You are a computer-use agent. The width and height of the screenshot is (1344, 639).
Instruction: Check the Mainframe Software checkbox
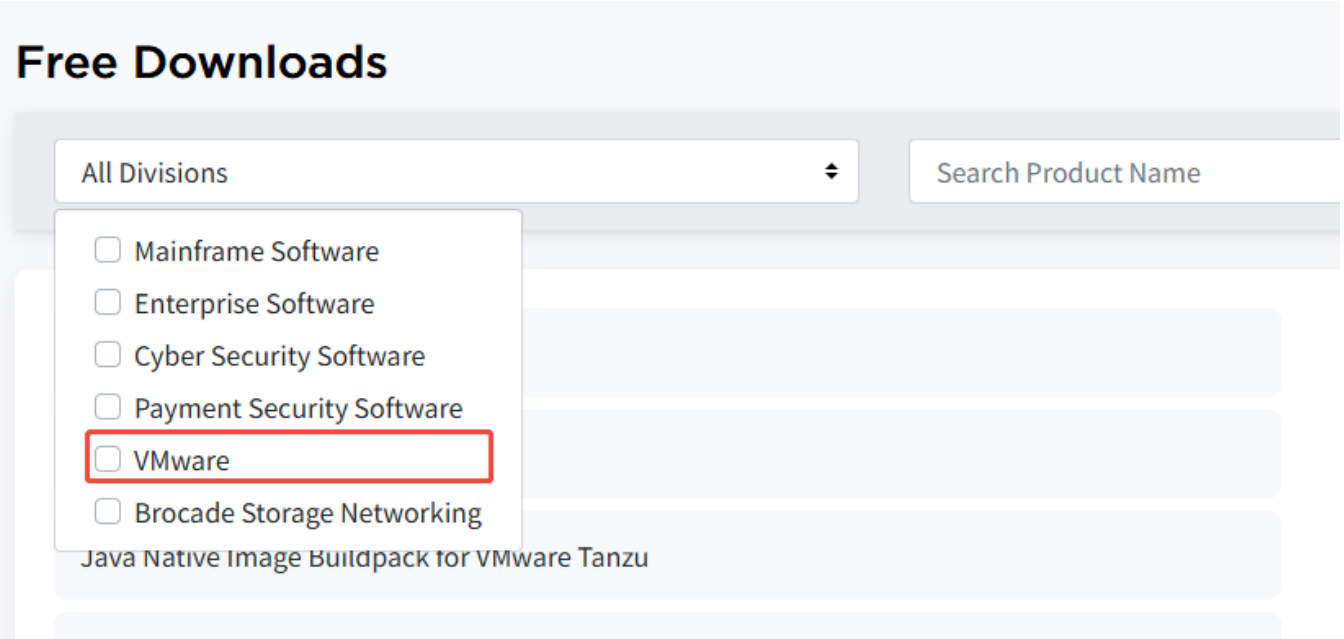(107, 250)
